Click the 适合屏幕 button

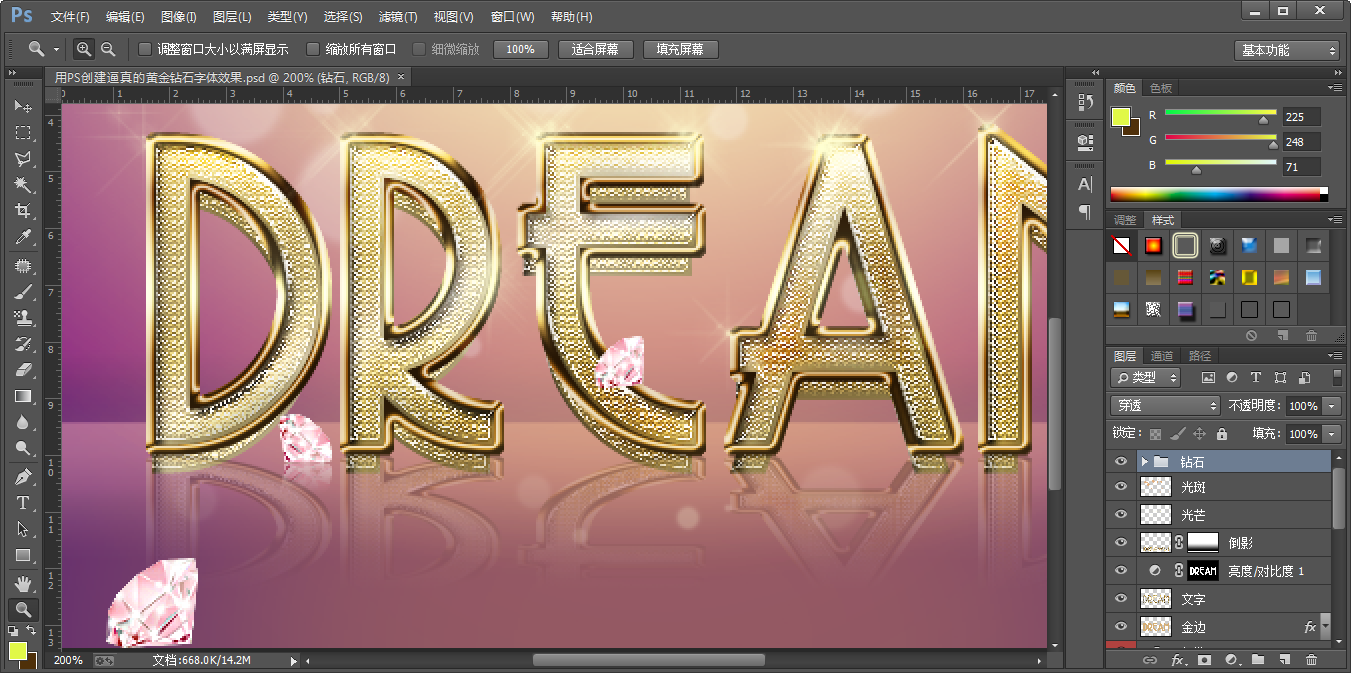click(595, 49)
